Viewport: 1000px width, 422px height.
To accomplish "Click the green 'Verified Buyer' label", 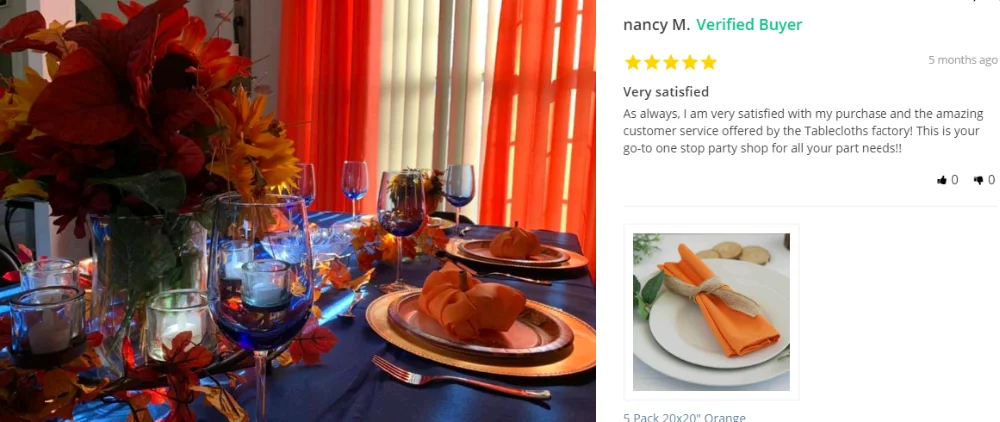I will tap(749, 25).
